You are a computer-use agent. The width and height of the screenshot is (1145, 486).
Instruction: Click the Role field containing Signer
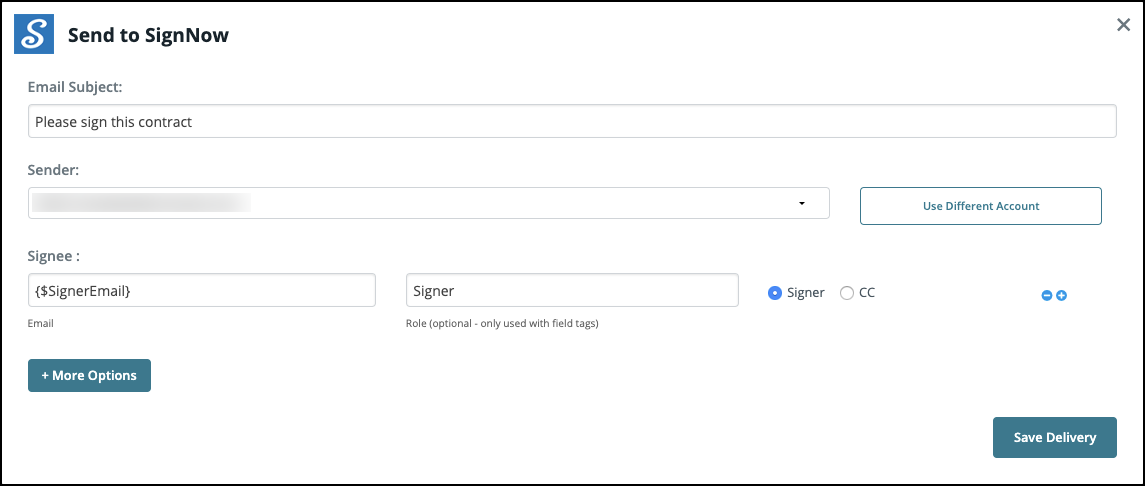point(572,290)
